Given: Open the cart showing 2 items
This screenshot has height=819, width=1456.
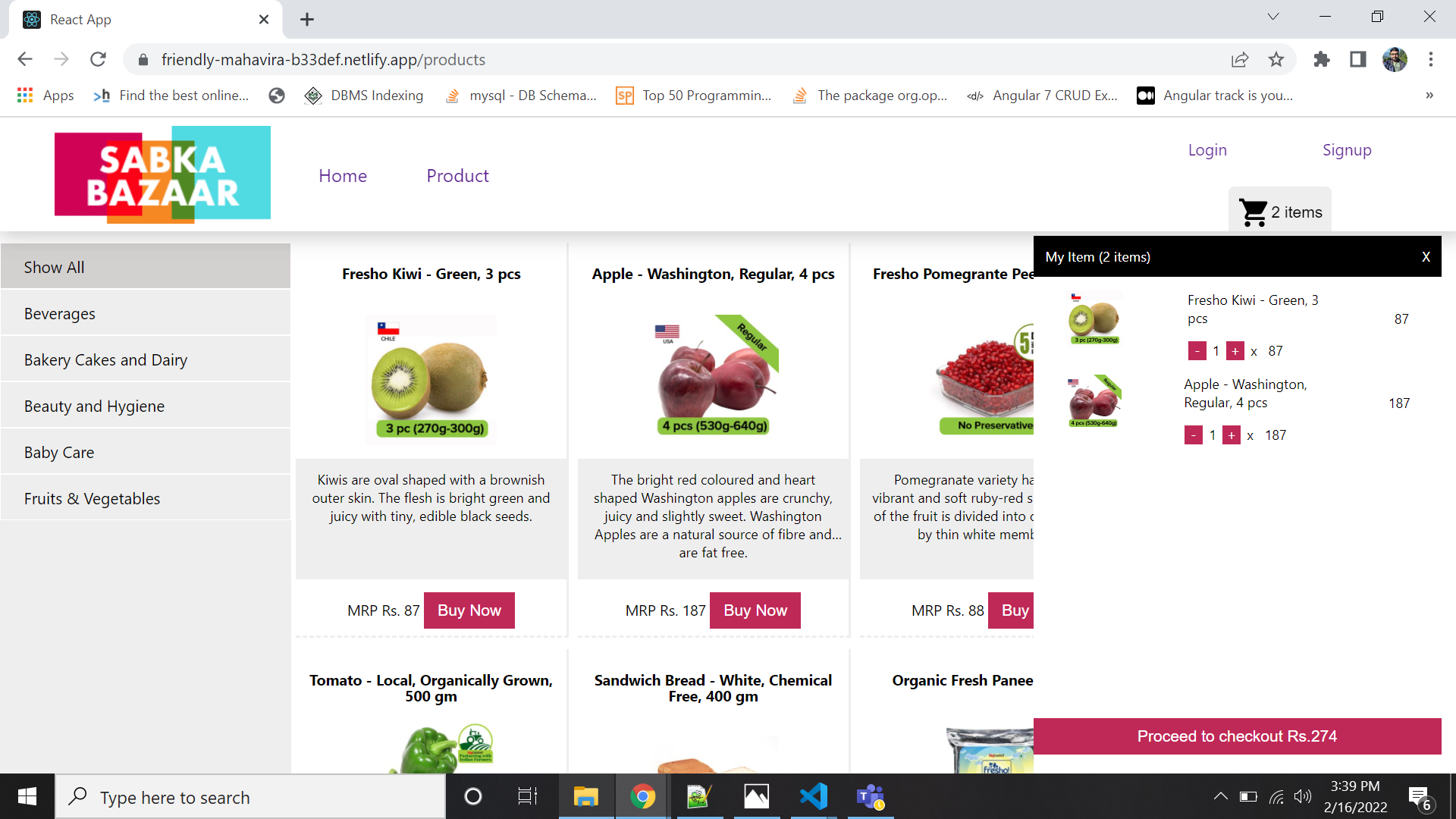Looking at the screenshot, I should [1279, 211].
